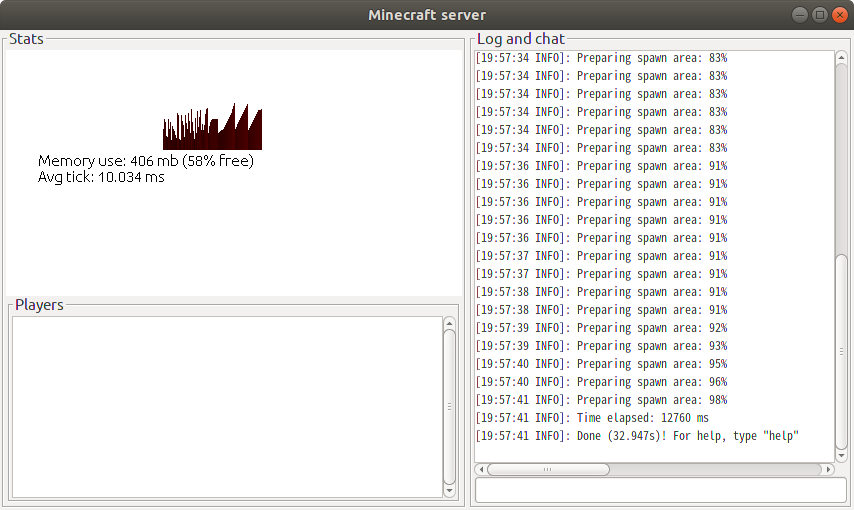This screenshot has width=854, height=510.
Task: Click the Players list scrollbar thumb
Action: point(449,406)
